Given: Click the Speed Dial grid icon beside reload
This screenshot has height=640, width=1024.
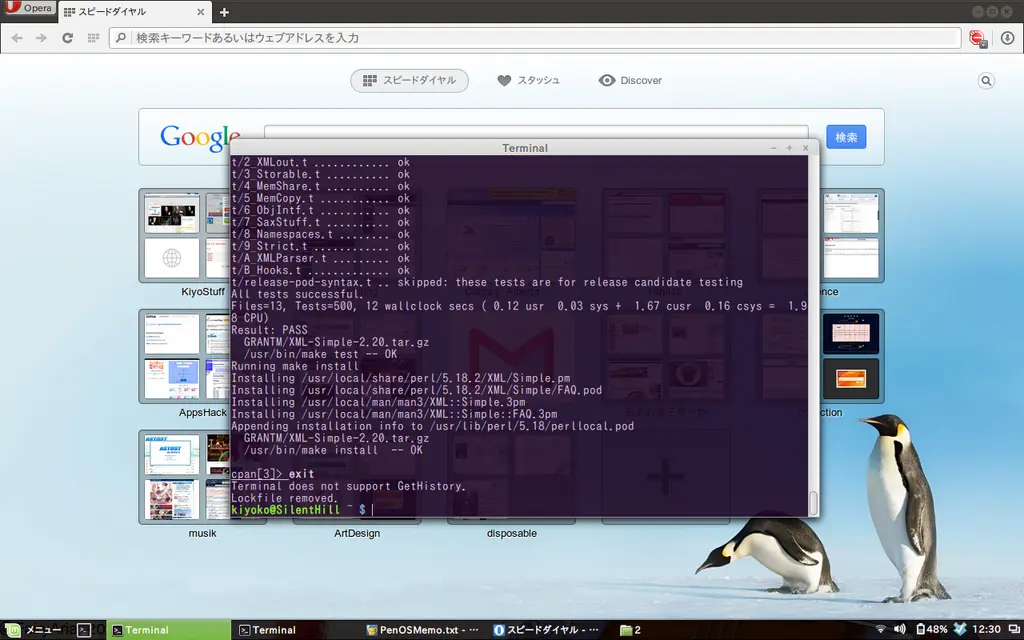Looking at the screenshot, I should pos(93,38).
